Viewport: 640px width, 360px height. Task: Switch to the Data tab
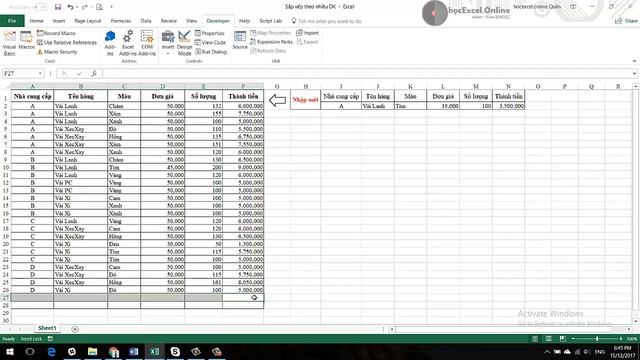pyautogui.click(x=146, y=21)
